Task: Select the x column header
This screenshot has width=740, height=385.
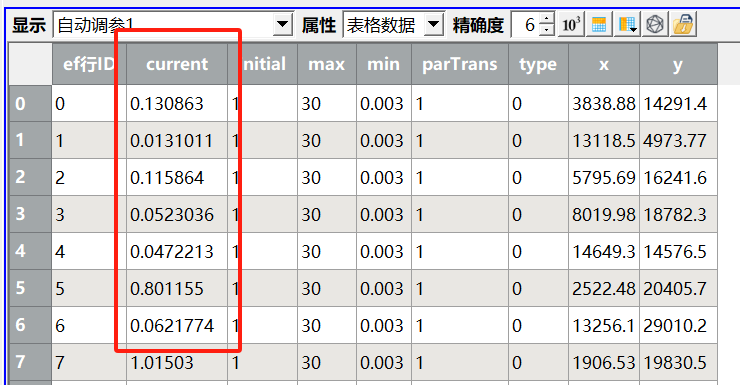Action: (604, 64)
